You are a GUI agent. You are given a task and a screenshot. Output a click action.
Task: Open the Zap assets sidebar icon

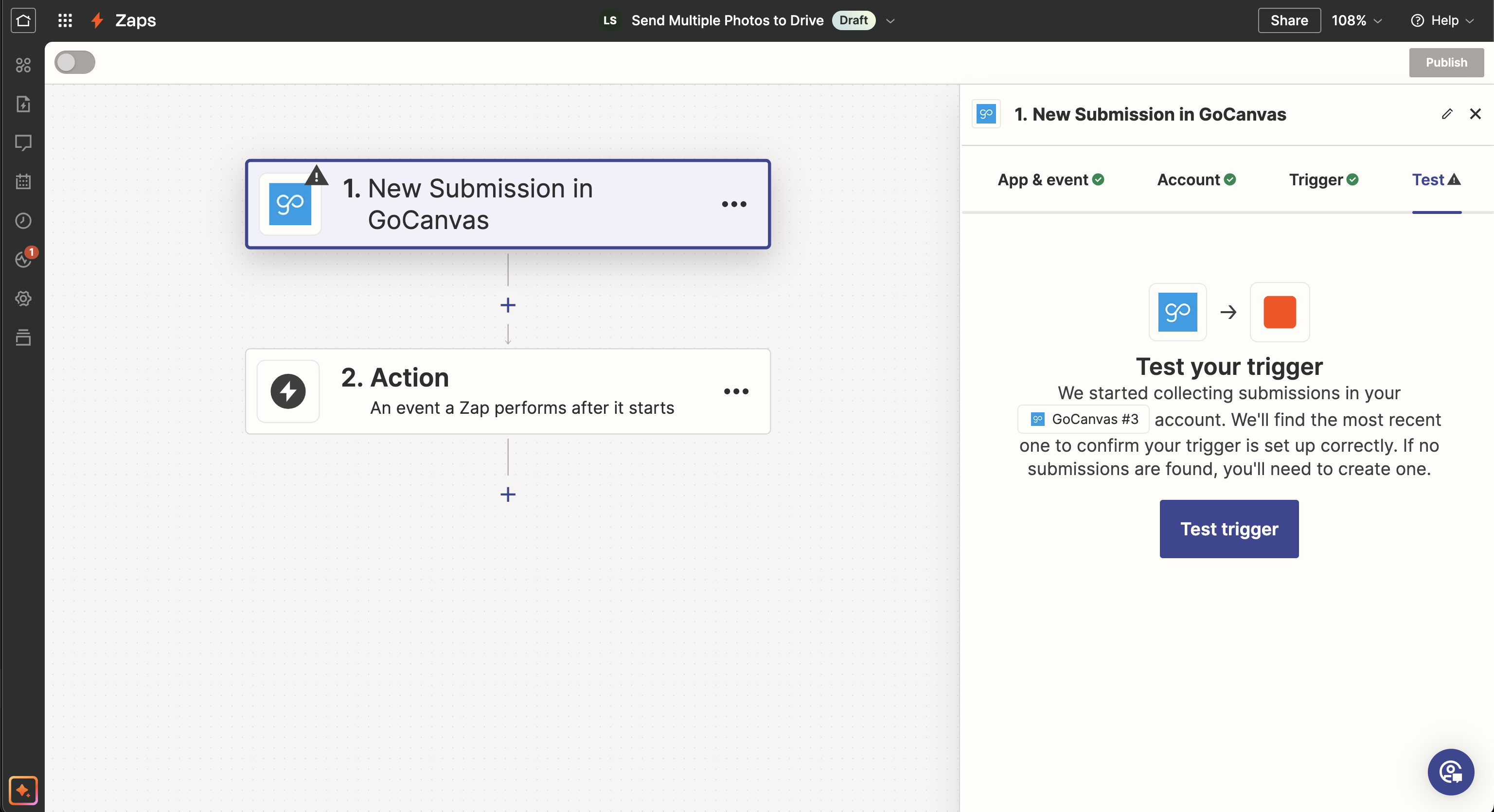pyautogui.click(x=23, y=65)
